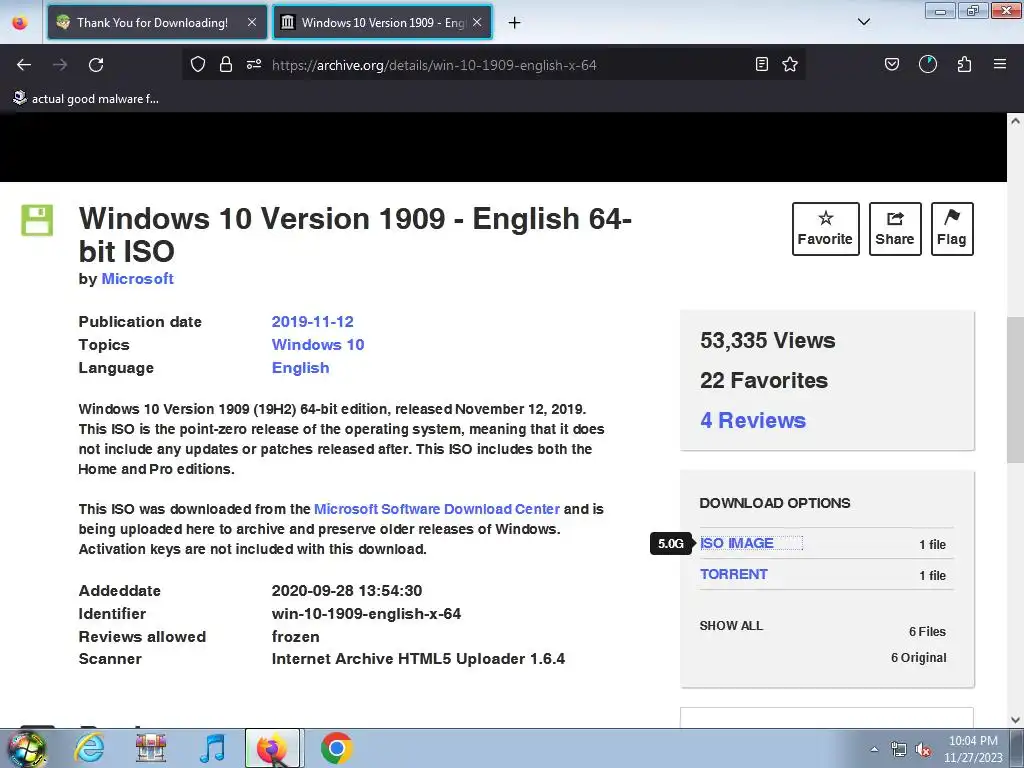The image size is (1024, 768).
Task: Open the downloads progress icon
Action: pyautogui.click(x=928, y=64)
